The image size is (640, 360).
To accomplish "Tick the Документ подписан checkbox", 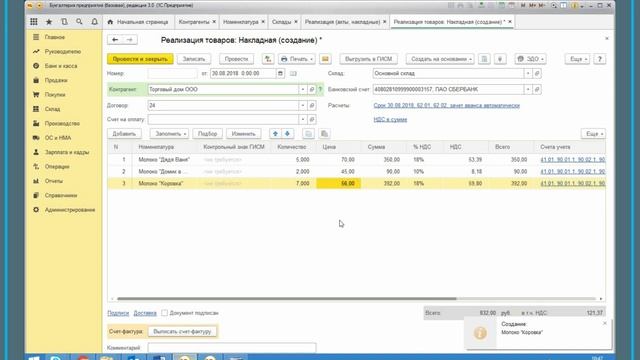I will pyautogui.click(x=164, y=313).
